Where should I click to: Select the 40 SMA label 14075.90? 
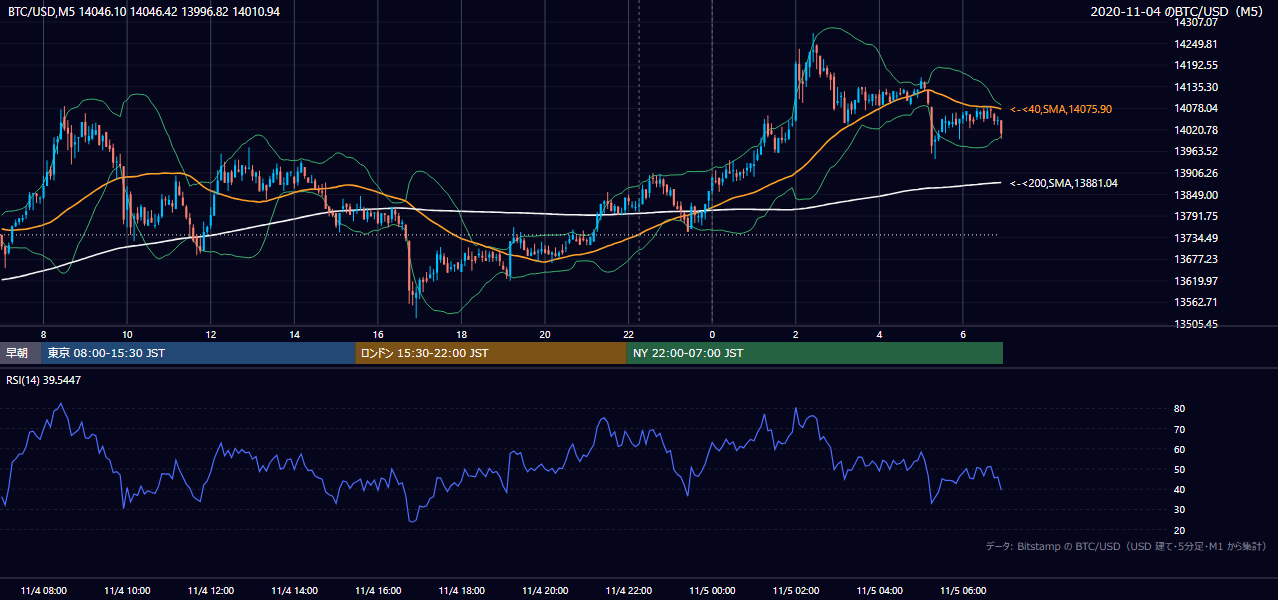[1061, 109]
